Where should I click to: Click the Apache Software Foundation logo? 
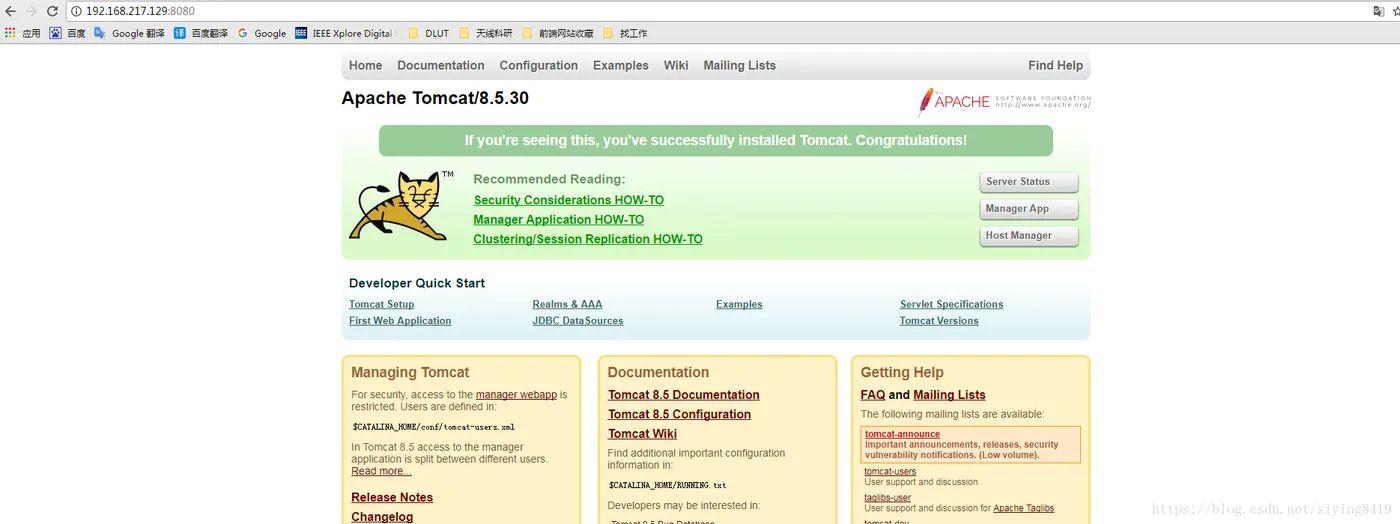[1004, 101]
